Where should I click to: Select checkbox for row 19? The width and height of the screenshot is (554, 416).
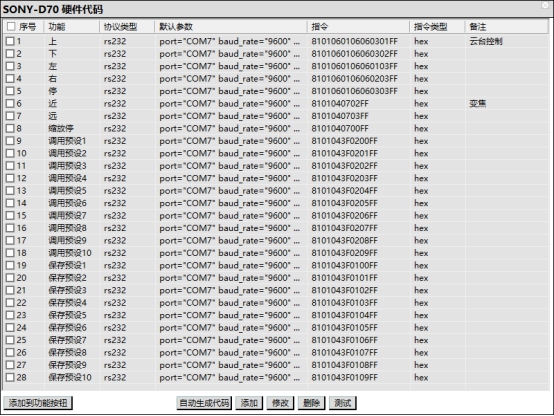(10, 265)
